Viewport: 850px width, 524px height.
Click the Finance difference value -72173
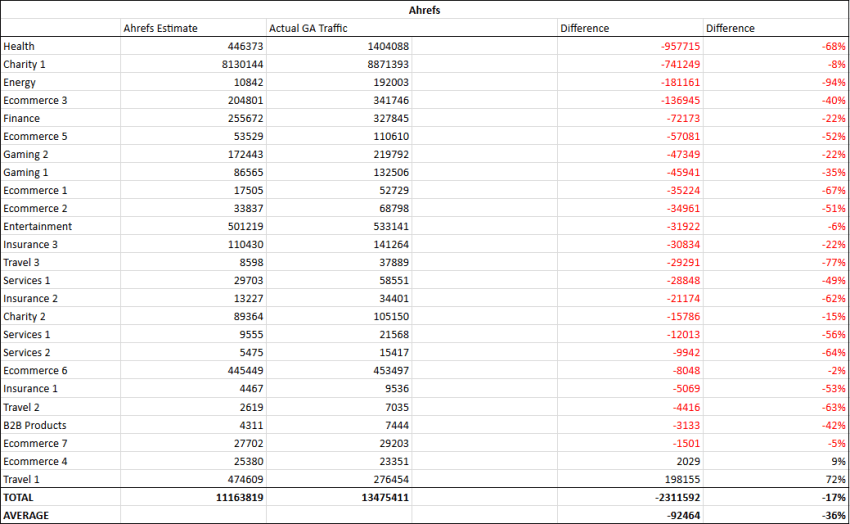[679, 118]
